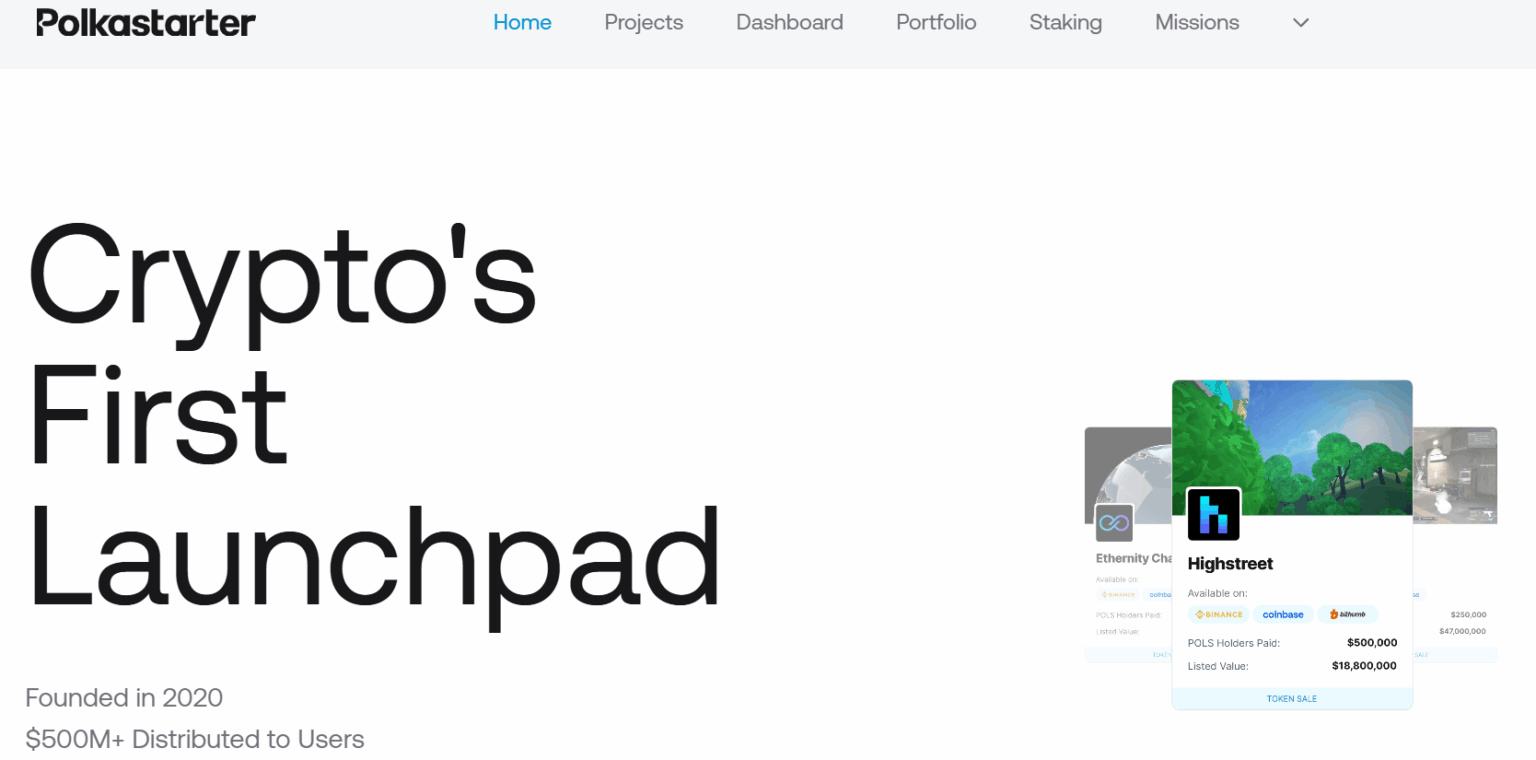This screenshot has height=760, width=1536.
Task: Click the Highstreet project logo icon
Action: [x=1213, y=515]
